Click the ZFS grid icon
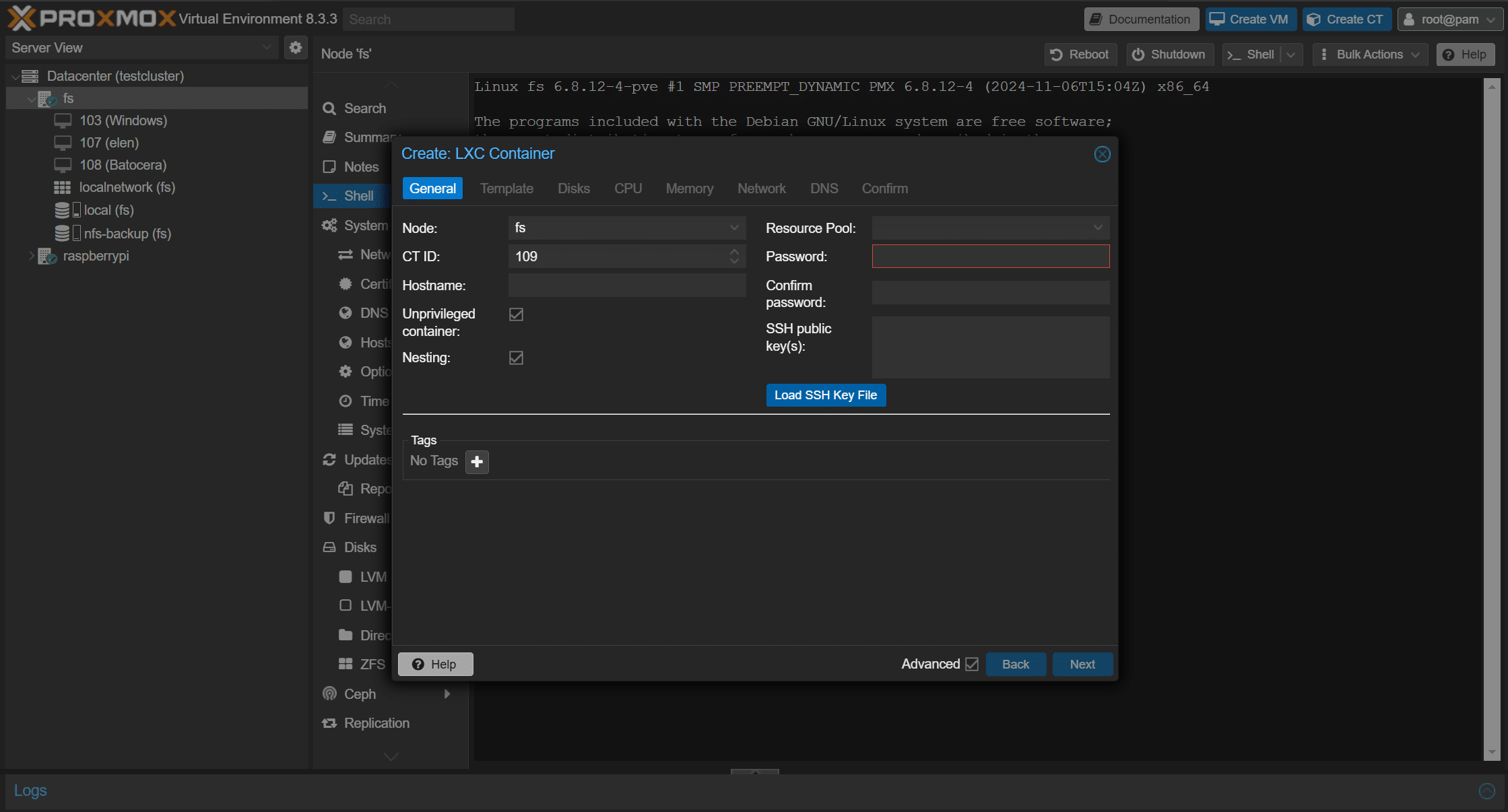Image resolution: width=1508 pixels, height=812 pixels. (x=346, y=664)
